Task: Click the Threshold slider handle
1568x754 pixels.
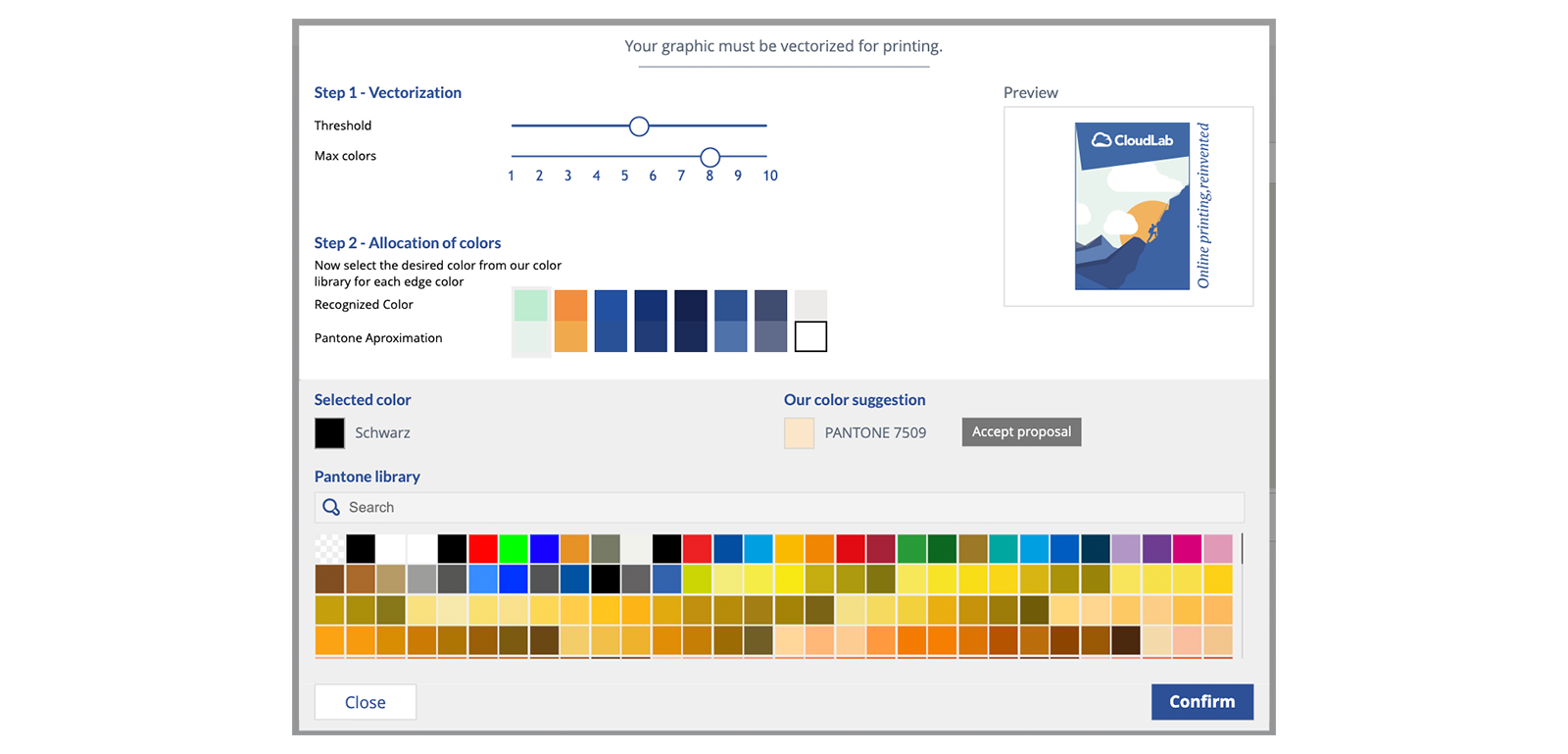Action: click(639, 126)
